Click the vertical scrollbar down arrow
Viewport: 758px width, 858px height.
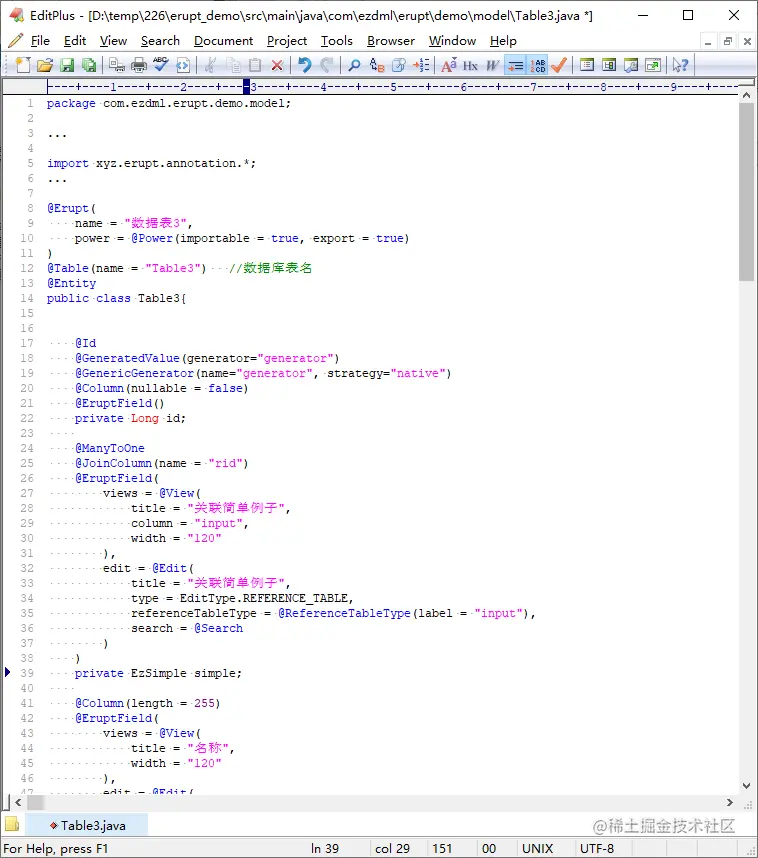pyautogui.click(x=746, y=786)
